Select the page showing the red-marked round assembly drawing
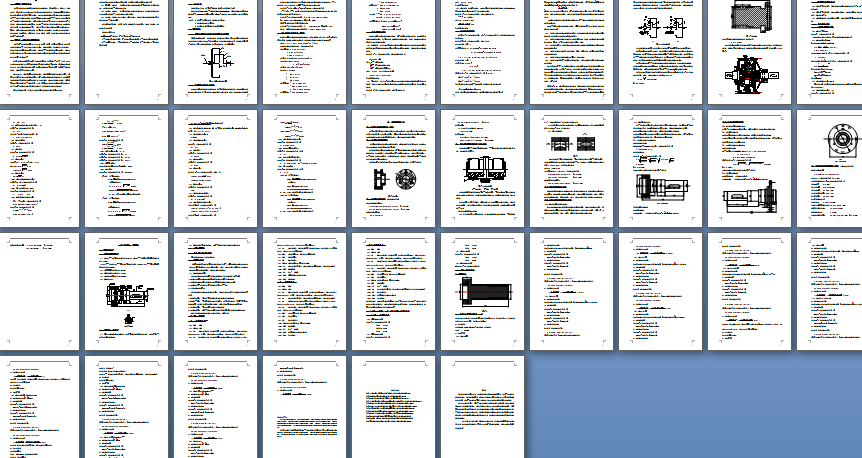Viewport: 862px width, 458px height. click(x=749, y=52)
